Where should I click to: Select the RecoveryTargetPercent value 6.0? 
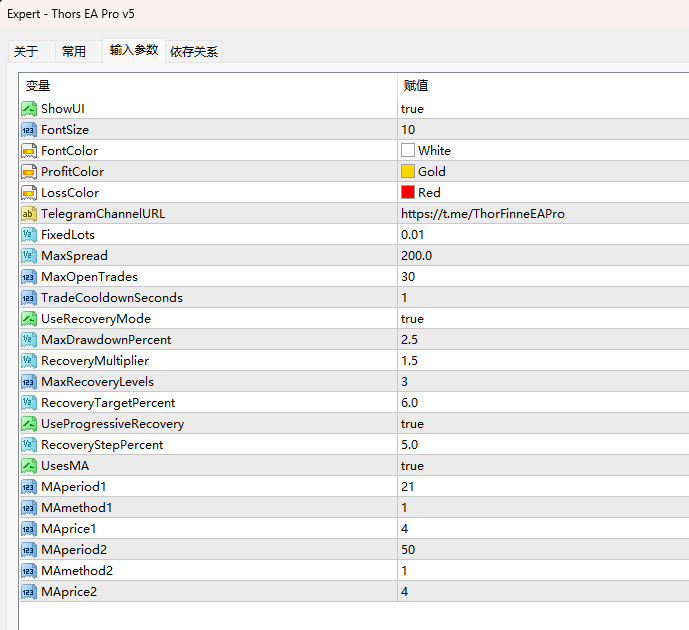[x=409, y=402]
